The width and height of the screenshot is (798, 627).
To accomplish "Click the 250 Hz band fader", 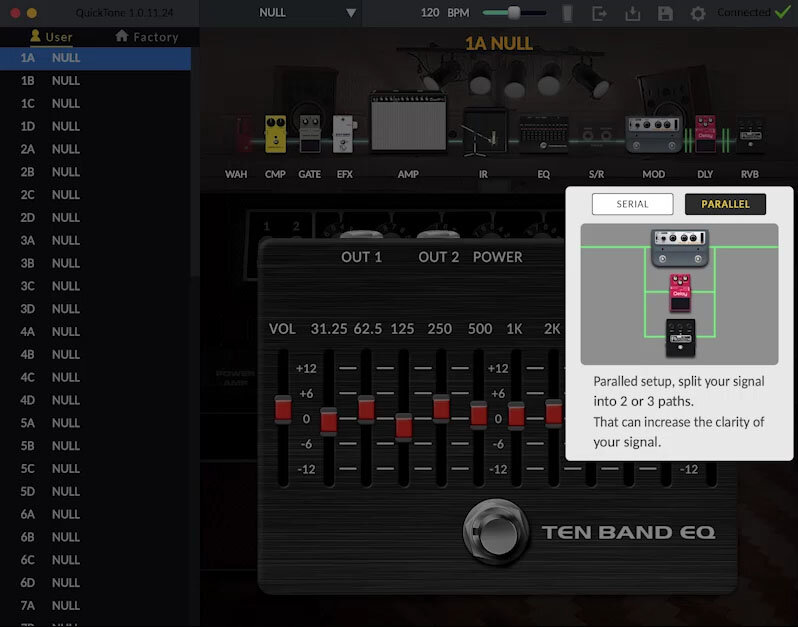I will 441,408.
